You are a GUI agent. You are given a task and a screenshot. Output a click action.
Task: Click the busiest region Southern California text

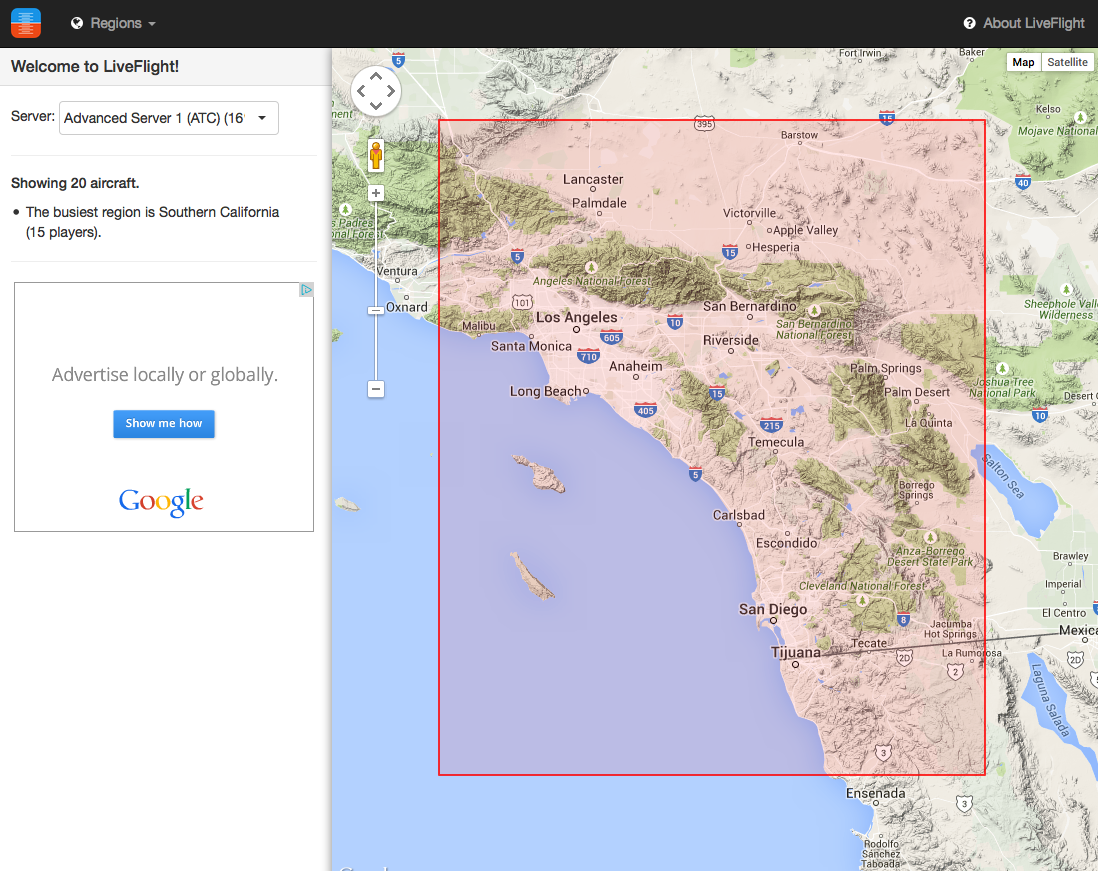tap(152, 222)
